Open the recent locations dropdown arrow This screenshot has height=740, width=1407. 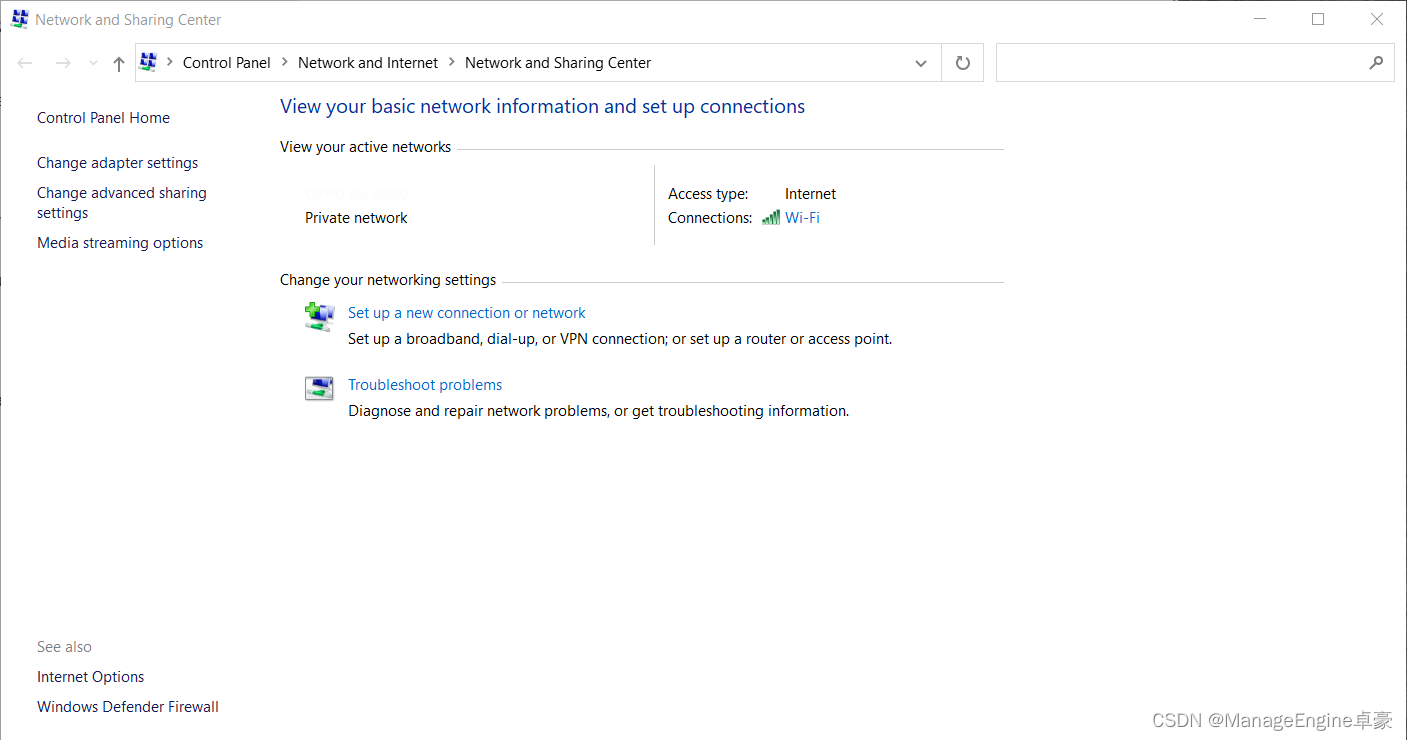coord(93,63)
